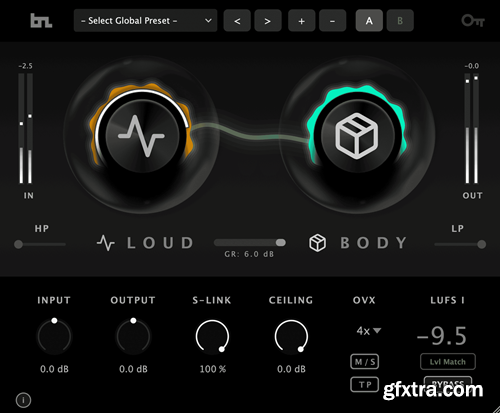Viewport: 500px width, 413px height.
Task: Click the output value 0.0 dB
Action: point(133,369)
